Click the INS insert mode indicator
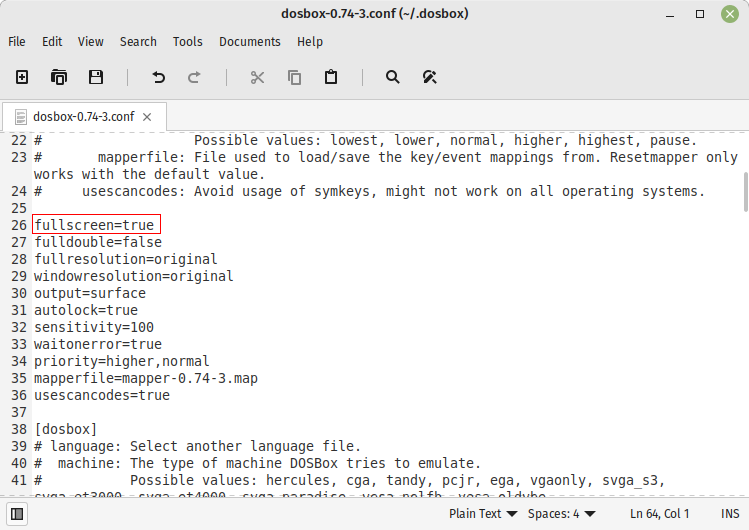Screen dimensions: 749x530 point(730,514)
